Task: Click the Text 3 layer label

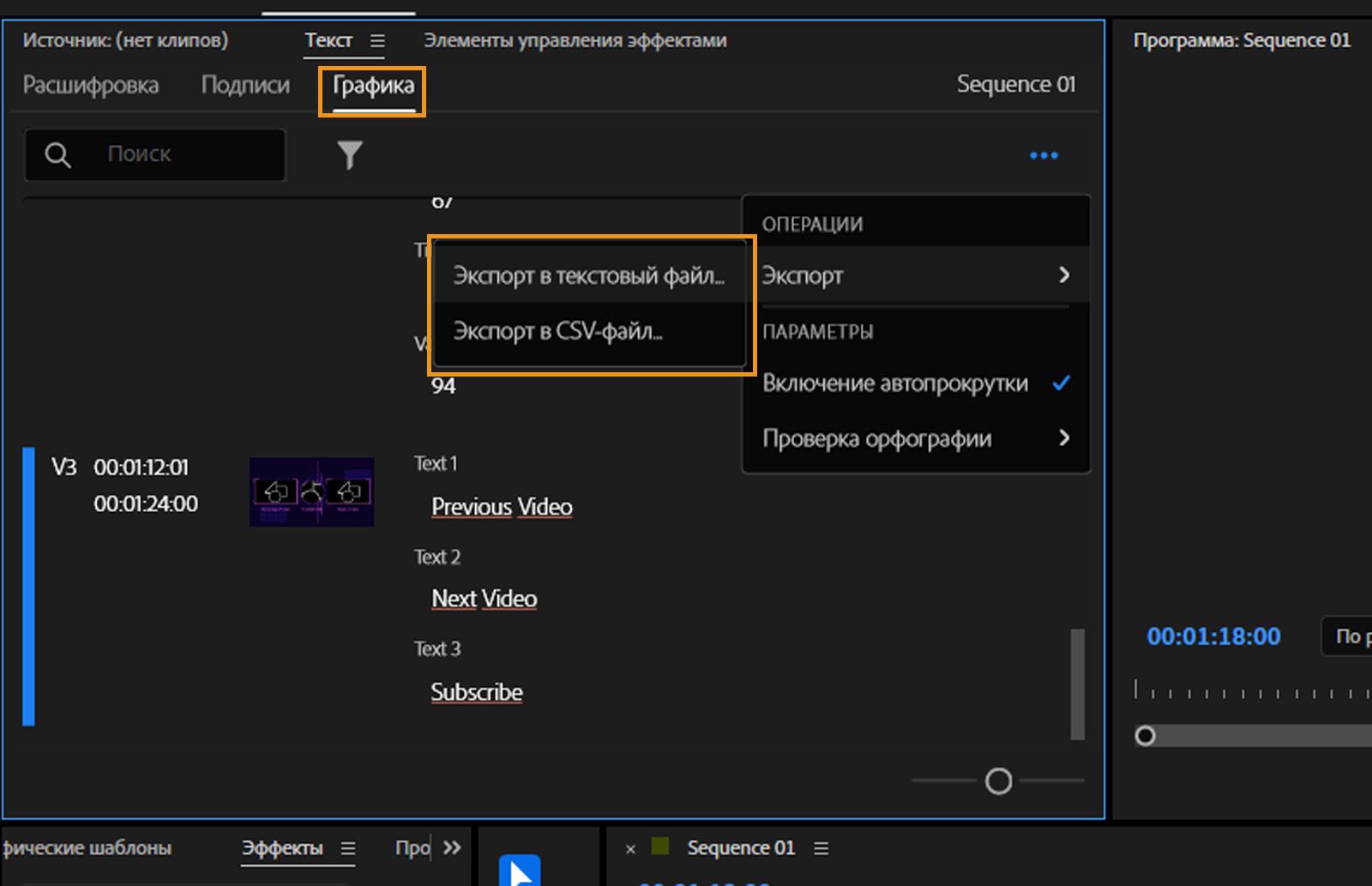Action: (x=437, y=649)
